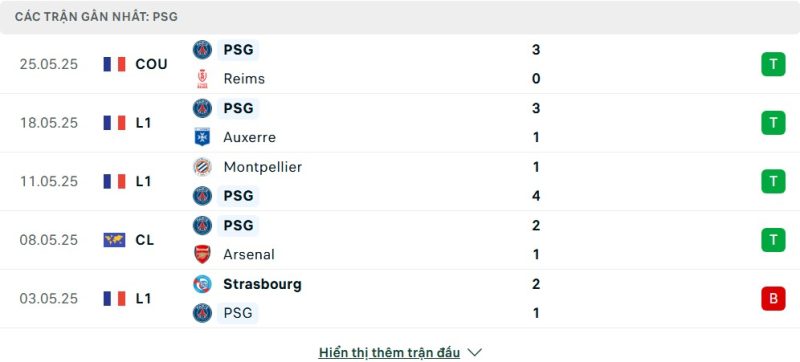Viewport: 800px width, 362px height.
Task: Expand the list with the chevron arrow at the bottom
Action: [475, 352]
